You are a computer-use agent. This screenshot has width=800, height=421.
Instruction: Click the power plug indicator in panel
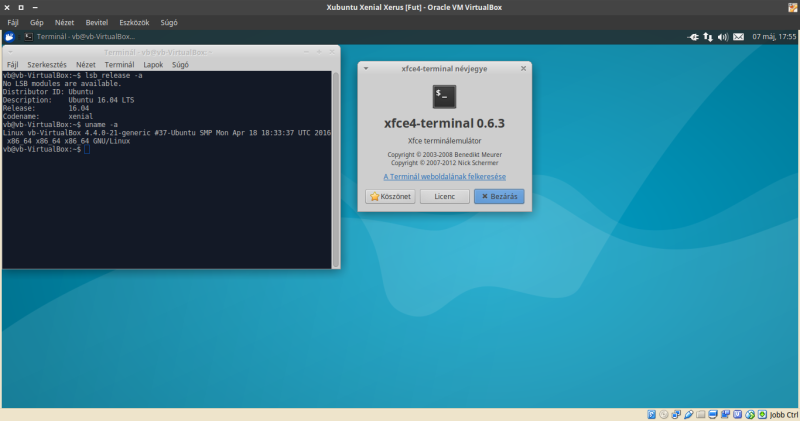pos(693,37)
